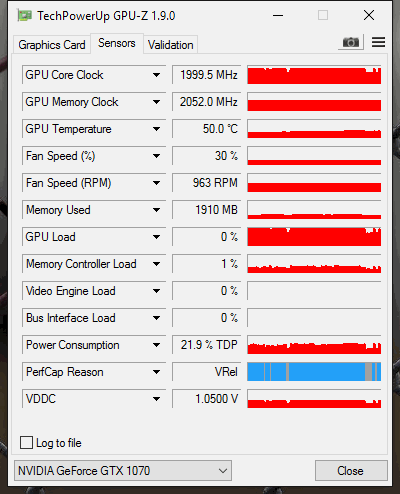Click the PerfCap Reason blue graph
The height and width of the screenshot is (494, 400).
pos(314,372)
